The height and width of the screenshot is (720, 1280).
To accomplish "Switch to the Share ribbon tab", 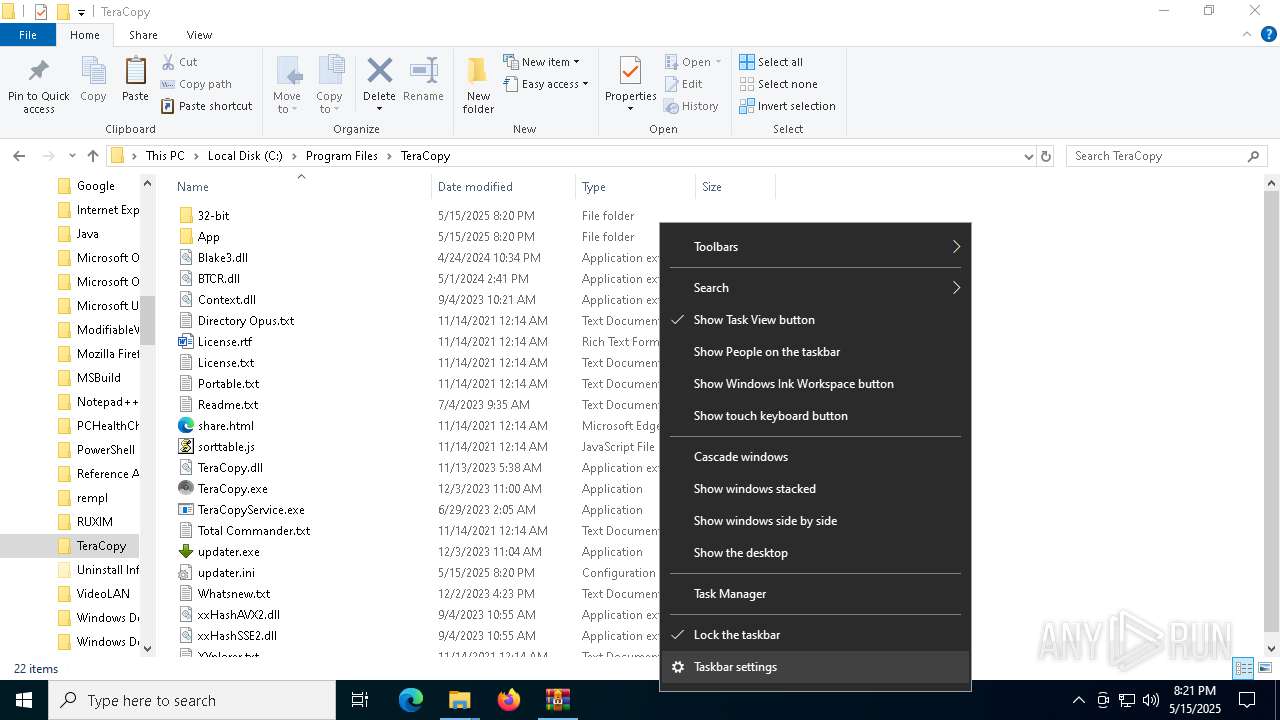I will (x=143, y=34).
